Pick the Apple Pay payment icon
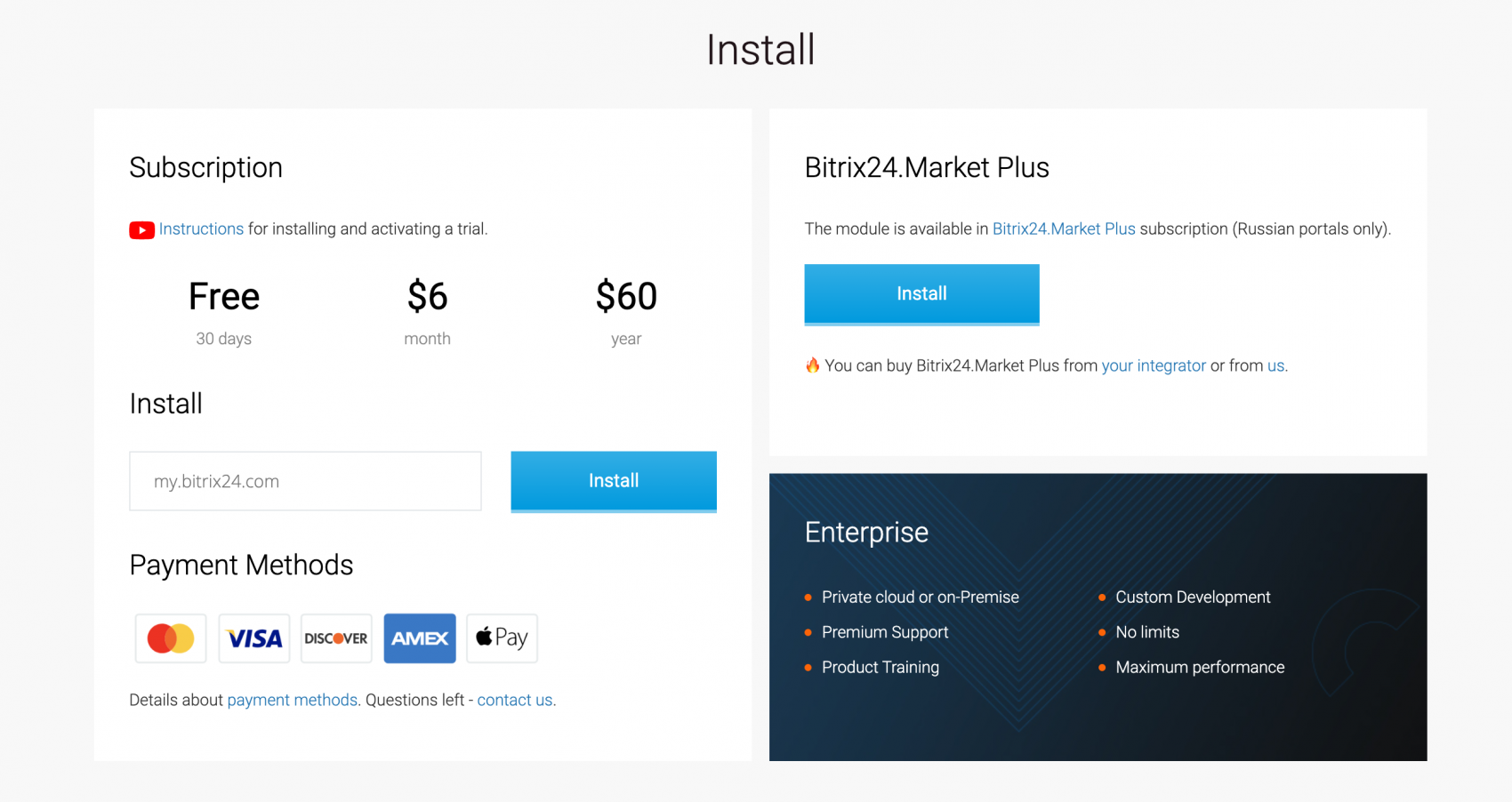The height and width of the screenshot is (802, 1512). coord(501,638)
